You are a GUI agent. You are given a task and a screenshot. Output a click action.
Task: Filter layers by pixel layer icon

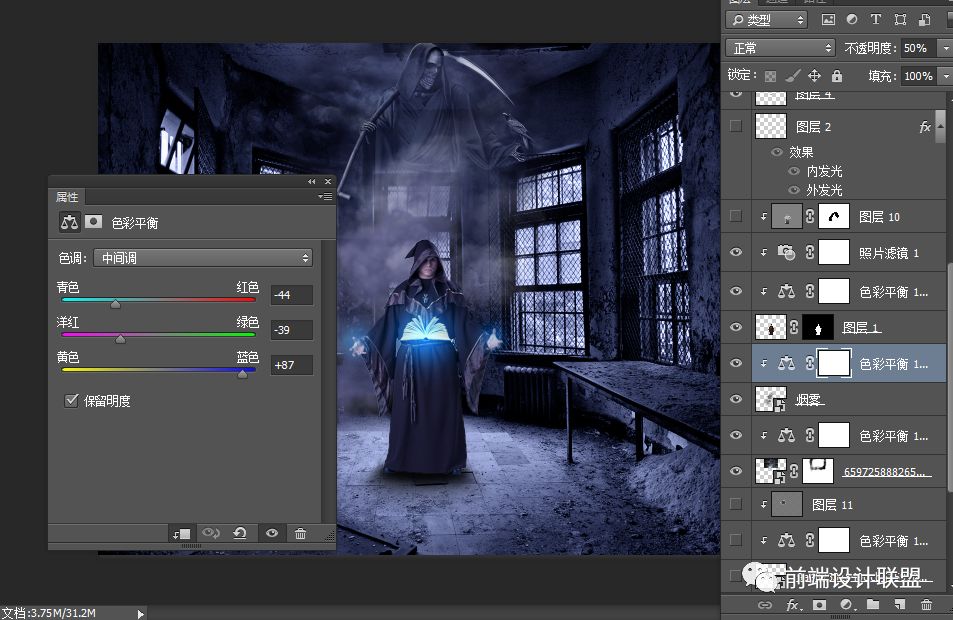(828, 19)
